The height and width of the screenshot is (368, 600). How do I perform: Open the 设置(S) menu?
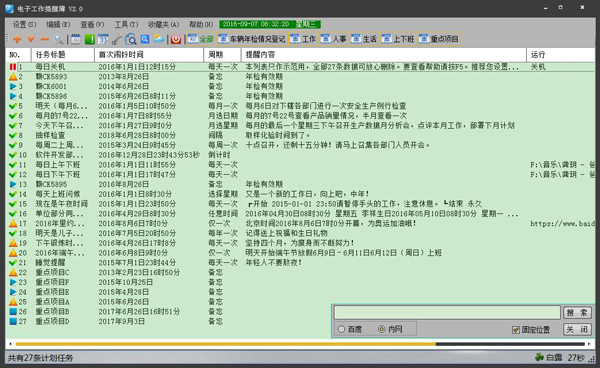(x=24, y=24)
